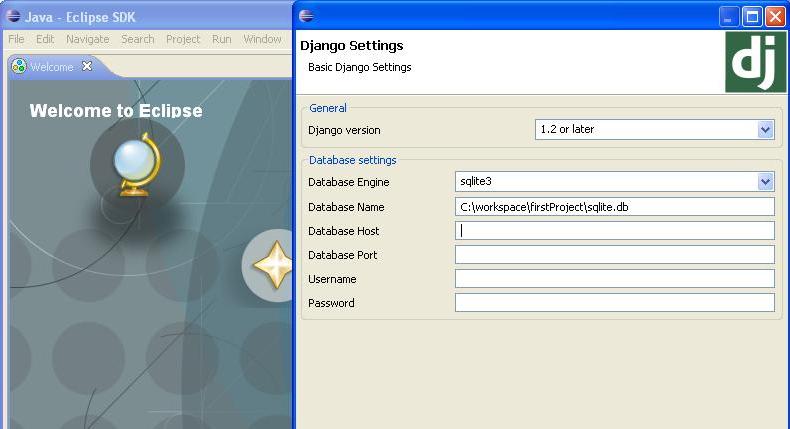790x429 pixels.
Task: Open the Project menu
Action: pyautogui.click(x=183, y=39)
